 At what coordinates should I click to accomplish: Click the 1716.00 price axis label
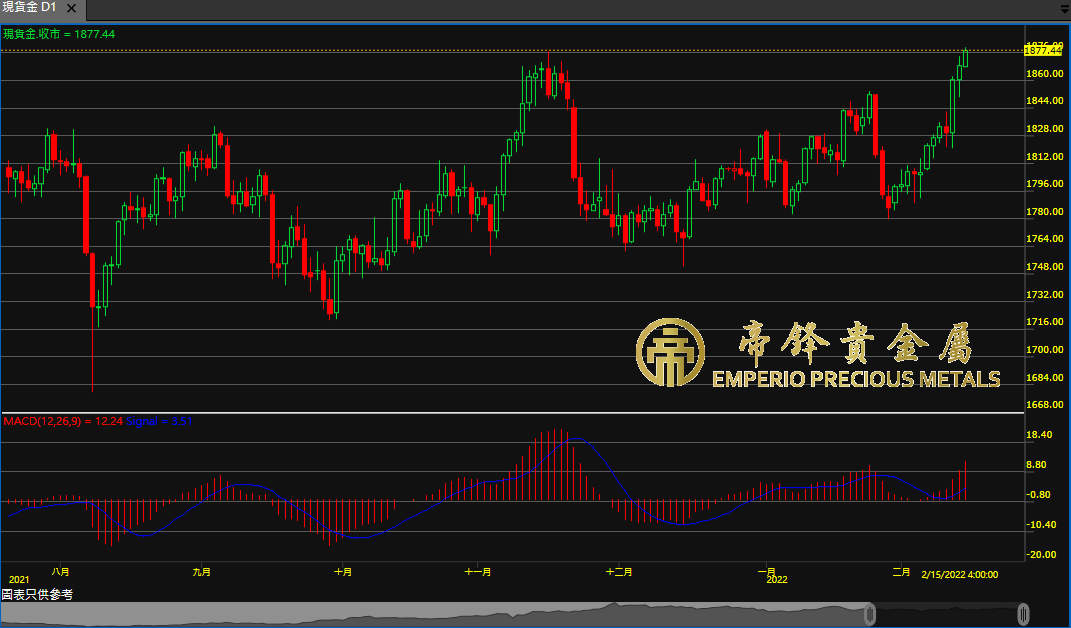click(1045, 322)
